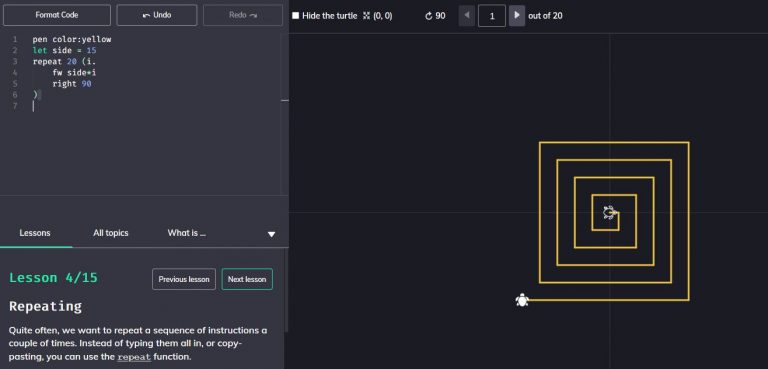Click the rotation angle icon beside 90
The width and height of the screenshot is (768, 369).
pos(429,16)
